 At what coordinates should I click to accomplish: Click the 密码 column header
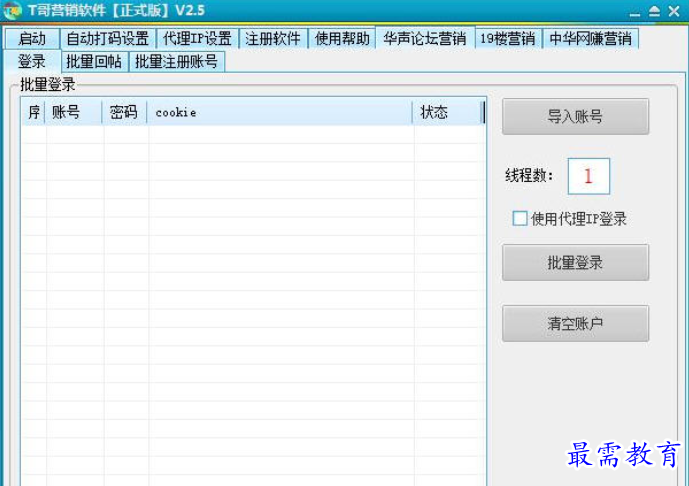coord(125,112)
